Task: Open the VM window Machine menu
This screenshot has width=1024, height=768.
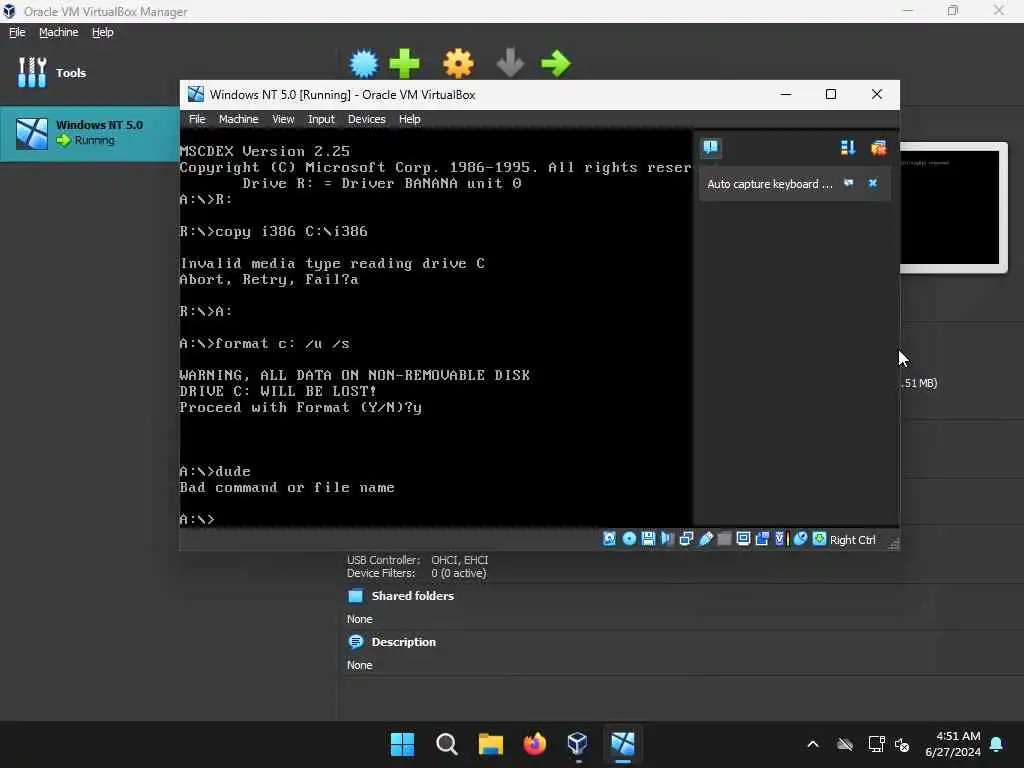Action: point(238,119)
